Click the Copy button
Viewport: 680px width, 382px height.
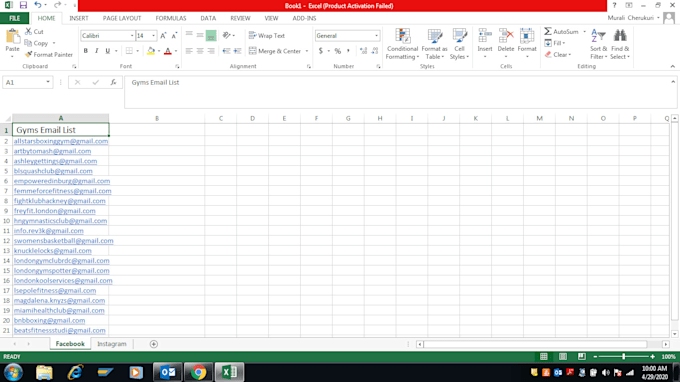click(36, 43)
